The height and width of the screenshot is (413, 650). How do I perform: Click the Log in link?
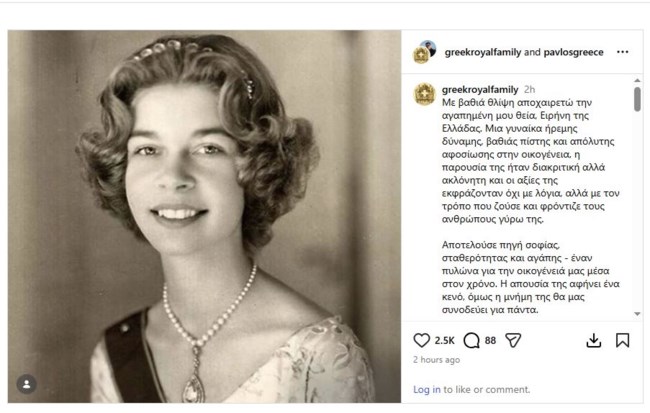coord(427,390)
